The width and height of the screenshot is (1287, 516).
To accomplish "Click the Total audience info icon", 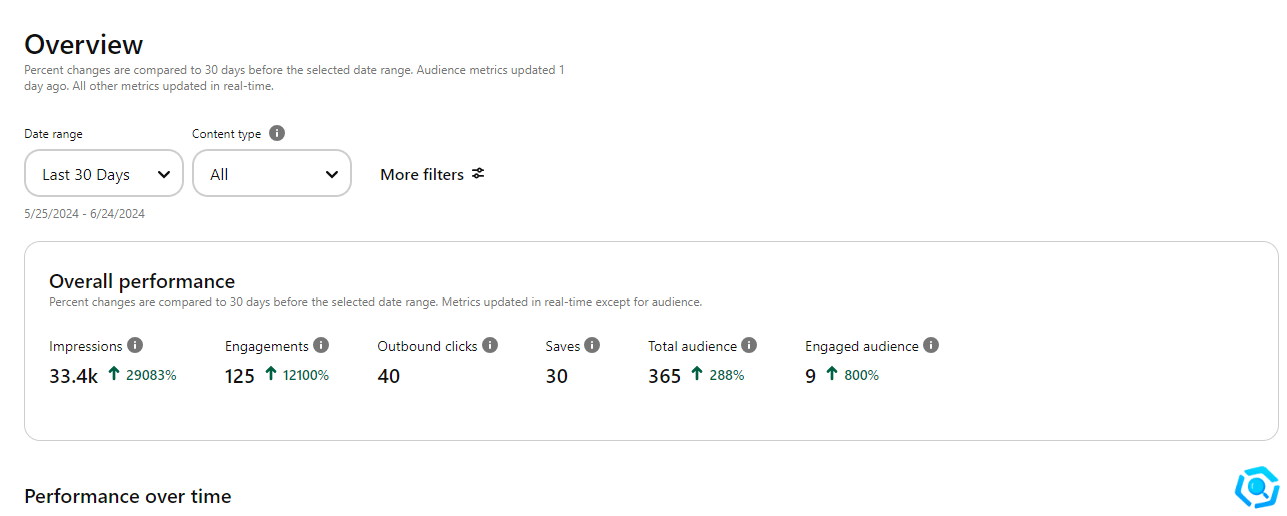I will tap(749, 345).
